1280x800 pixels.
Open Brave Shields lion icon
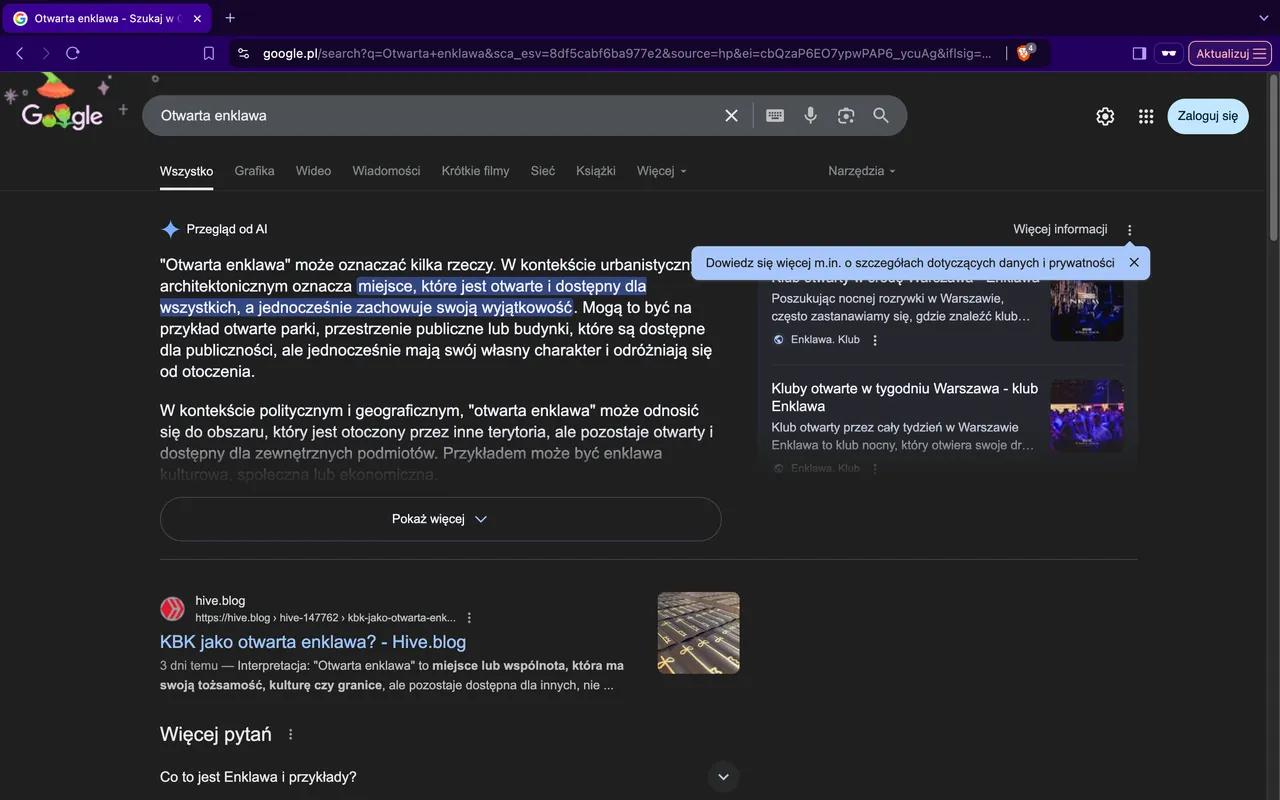(x=1025, y=53)
